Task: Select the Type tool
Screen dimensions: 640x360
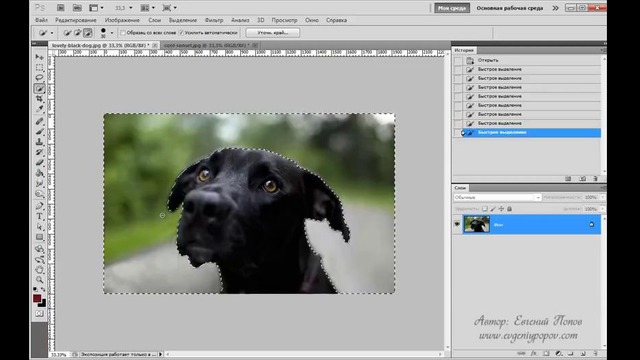Action: [x=39, y=216]
